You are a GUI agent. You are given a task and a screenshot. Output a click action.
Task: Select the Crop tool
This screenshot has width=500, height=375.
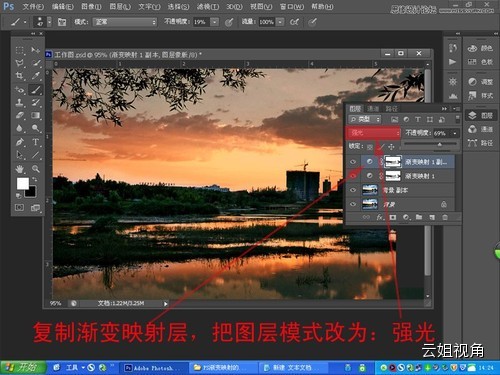click(20, 76)
